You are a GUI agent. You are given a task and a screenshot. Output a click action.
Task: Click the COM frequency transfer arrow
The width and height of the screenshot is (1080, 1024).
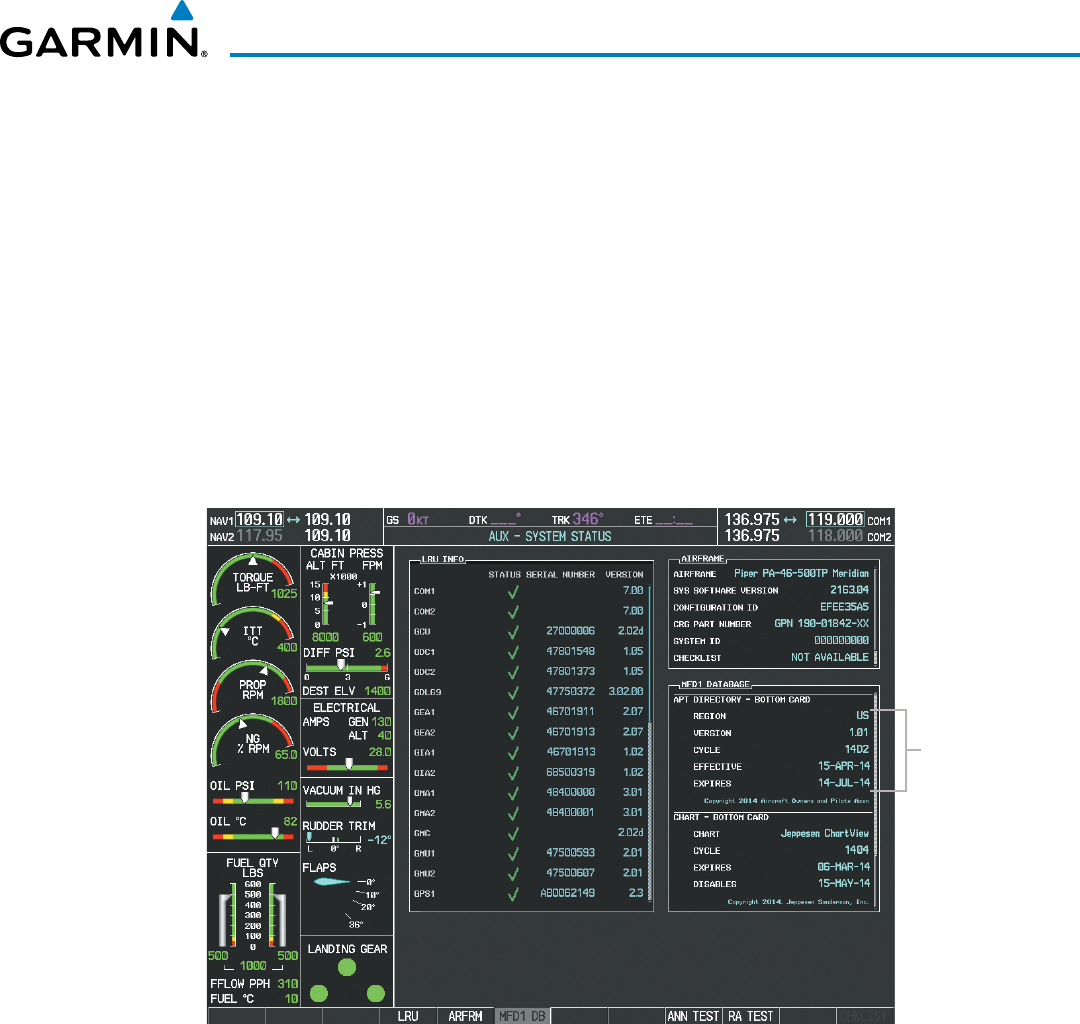[790, 520]
